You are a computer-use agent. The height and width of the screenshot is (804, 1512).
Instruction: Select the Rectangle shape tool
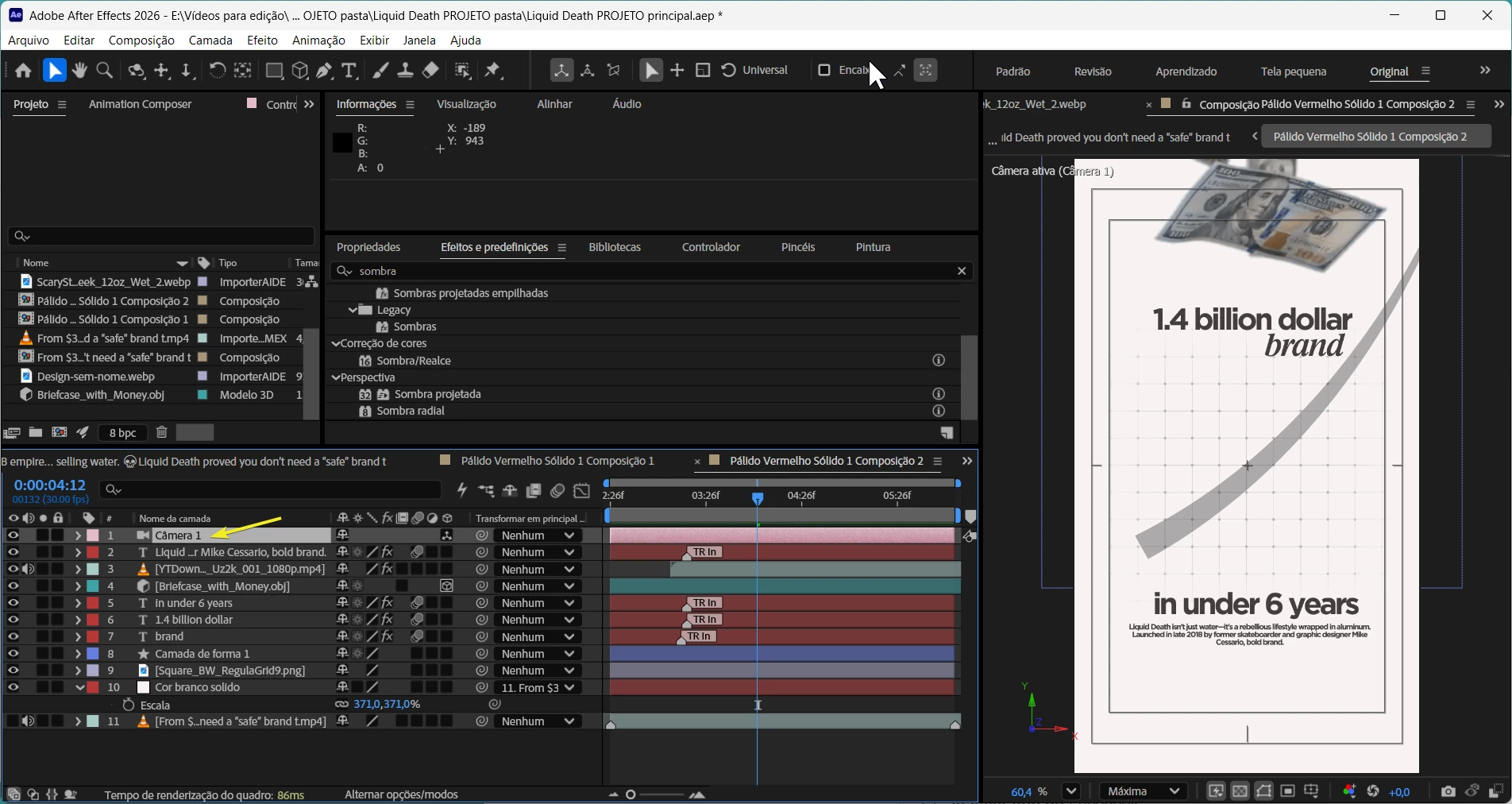(274, 71)
